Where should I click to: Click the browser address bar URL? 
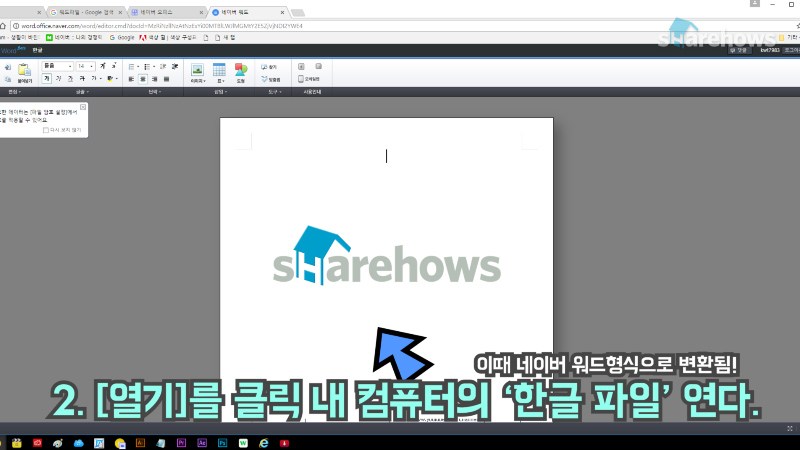(162, 26)
